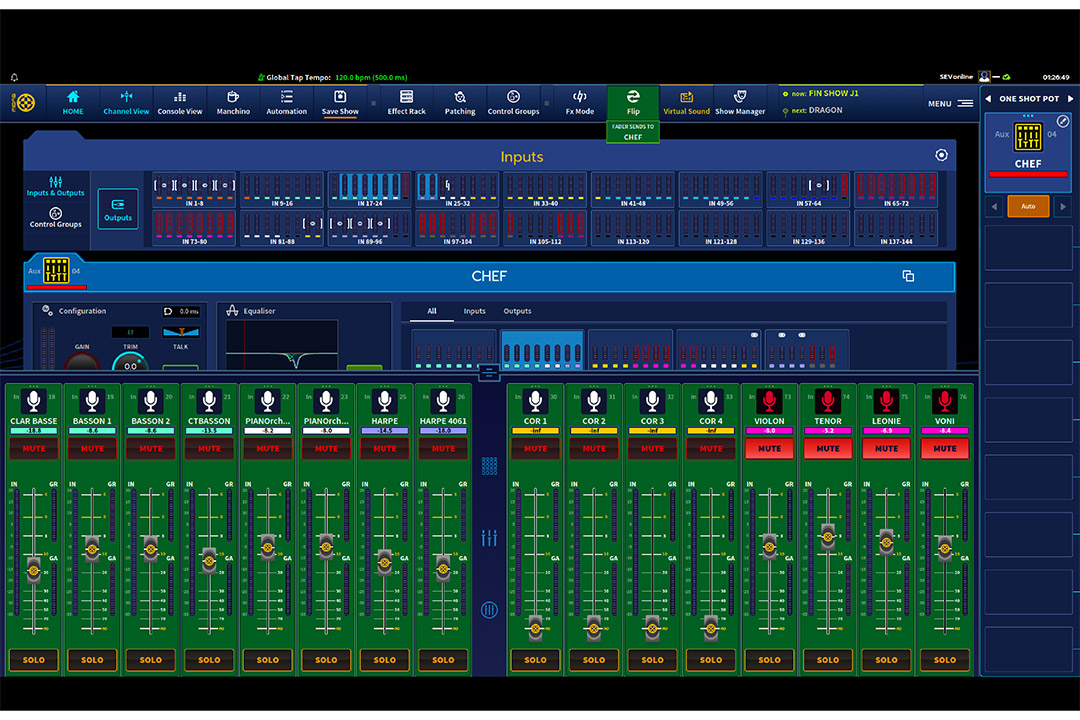Switch to Console View
1080x720 pixels.
[x=180, y=102]
